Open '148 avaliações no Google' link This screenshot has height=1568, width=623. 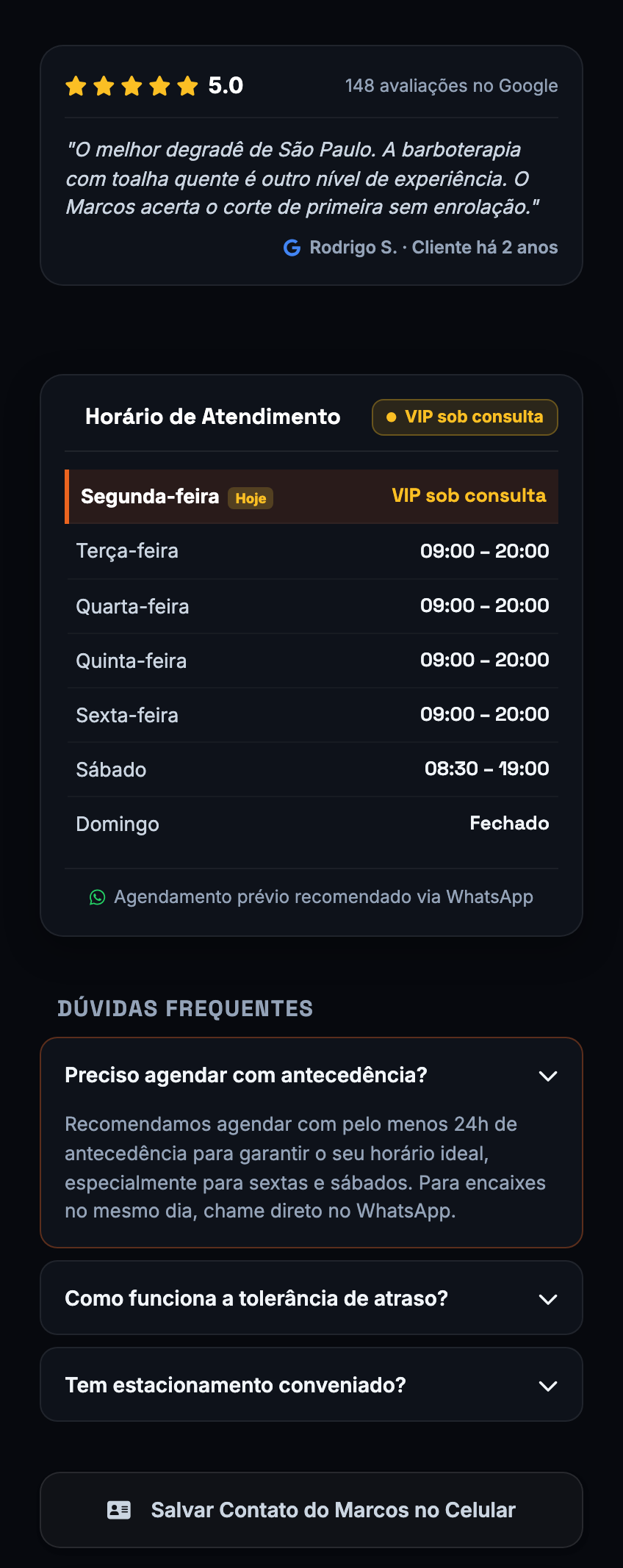pos(451,86)
